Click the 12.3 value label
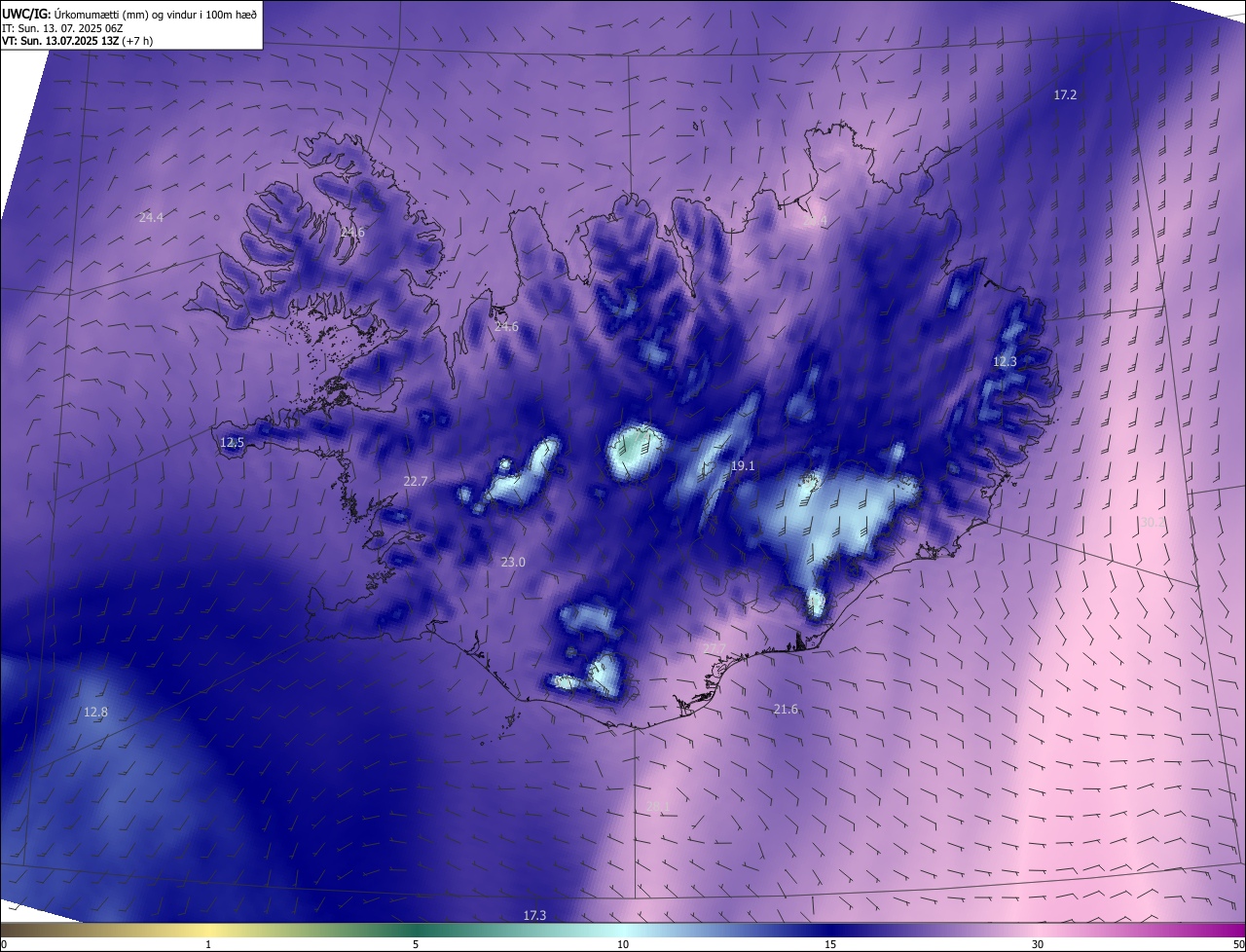Image resolution: width=1246 pixels, height=952 pixels. [x=1005, y=362]
